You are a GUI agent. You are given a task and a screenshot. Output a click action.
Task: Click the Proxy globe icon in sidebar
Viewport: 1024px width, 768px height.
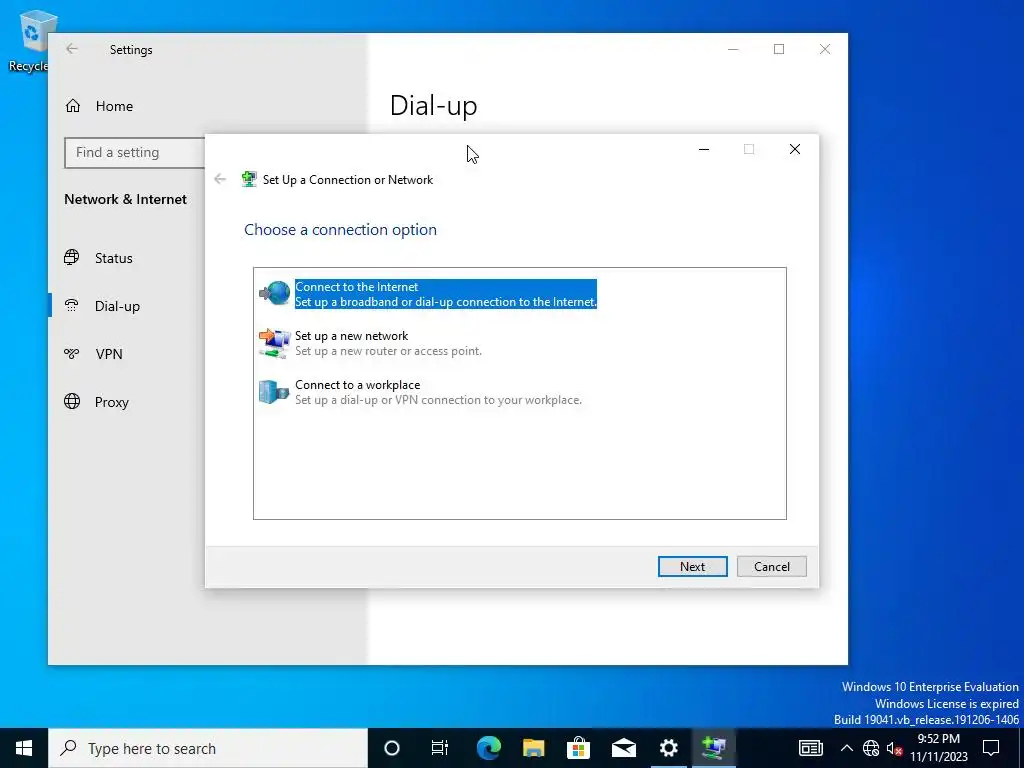click(72, 401)
